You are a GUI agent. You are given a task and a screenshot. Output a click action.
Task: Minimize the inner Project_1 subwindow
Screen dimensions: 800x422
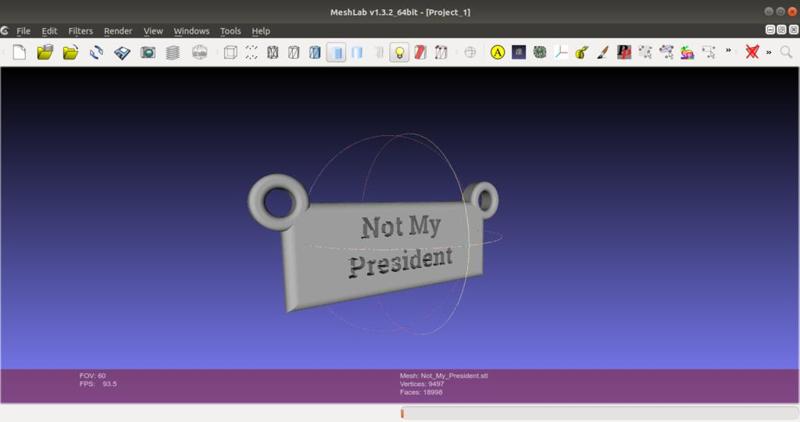tap(770, 30)
